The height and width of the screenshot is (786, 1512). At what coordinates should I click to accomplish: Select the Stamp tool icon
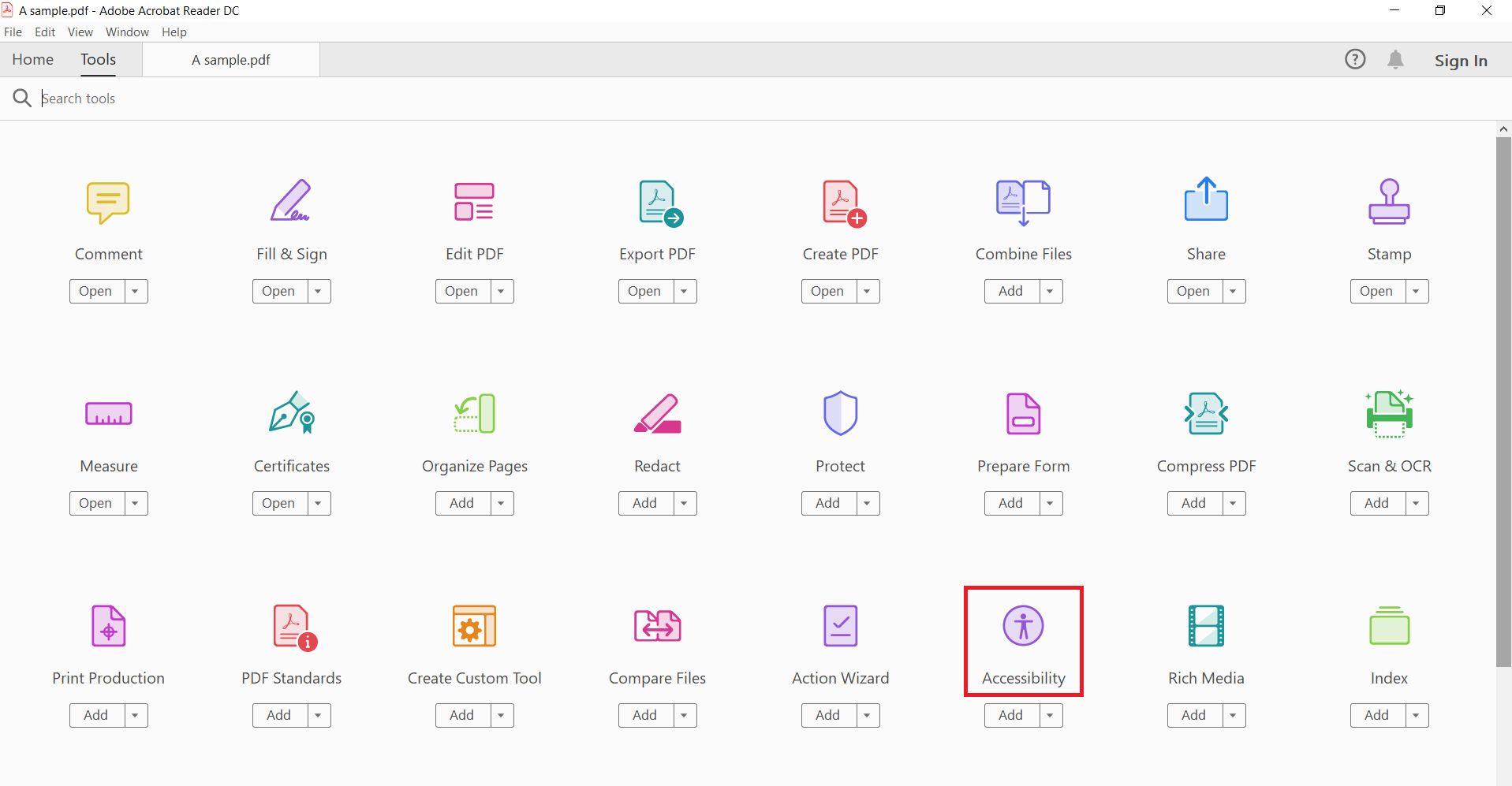[1389, 201]
